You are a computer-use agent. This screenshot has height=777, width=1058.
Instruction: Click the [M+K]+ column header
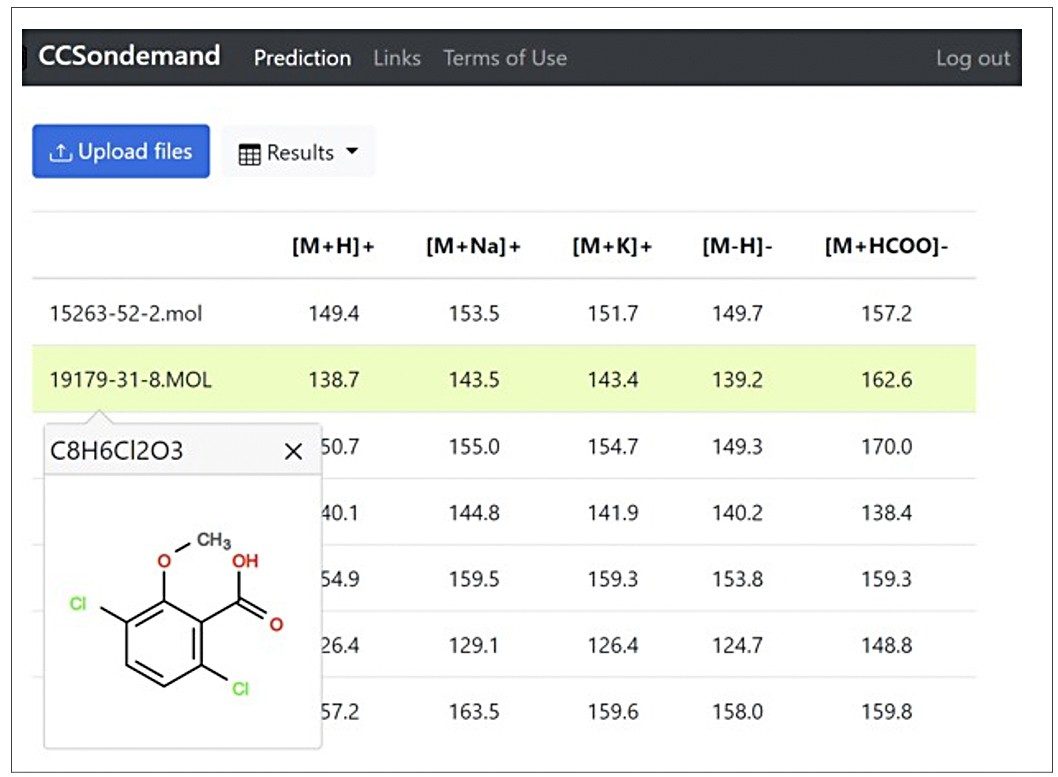point(613,246)
